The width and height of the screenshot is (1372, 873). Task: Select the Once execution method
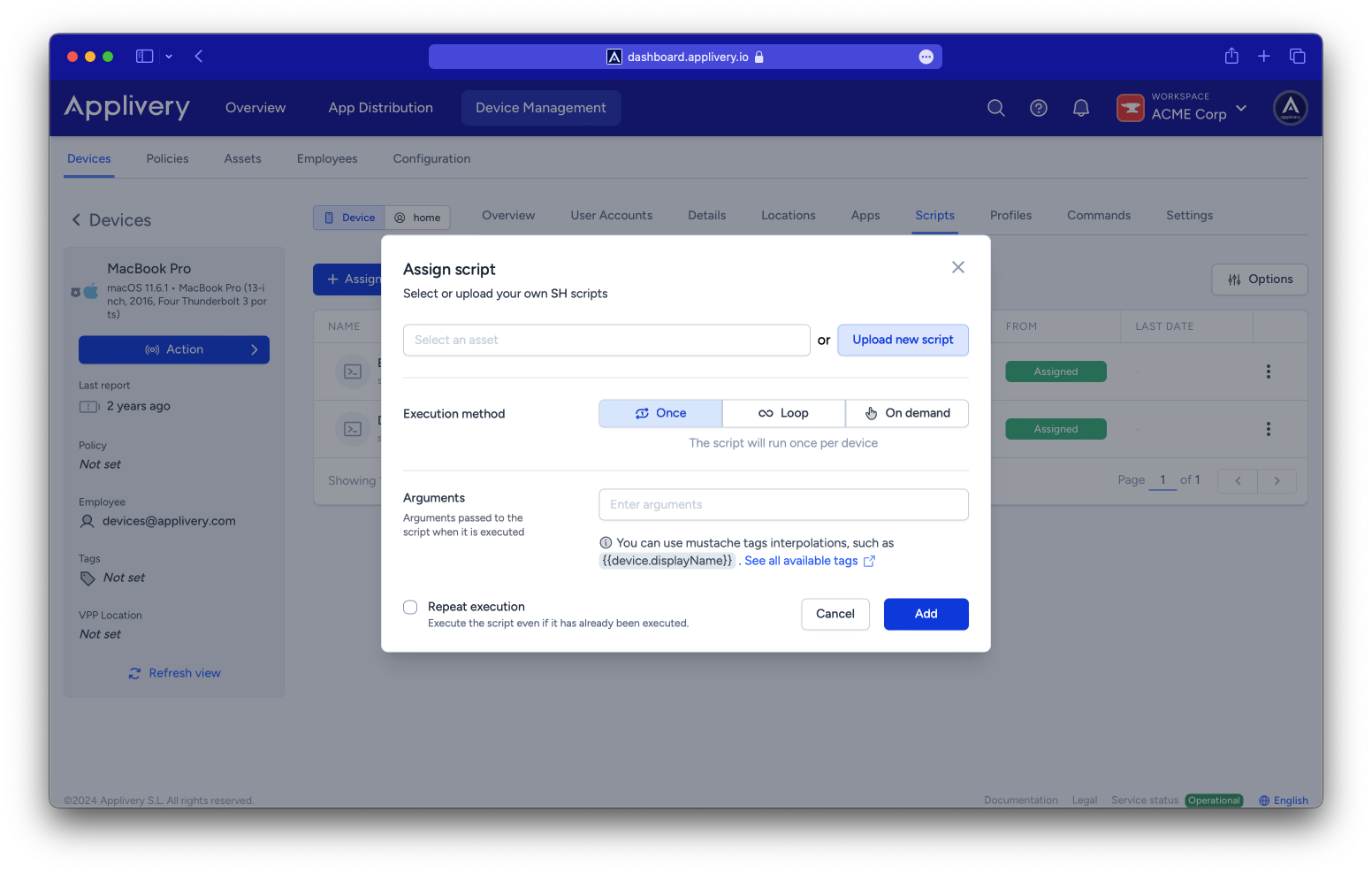(x=660, y=413)
